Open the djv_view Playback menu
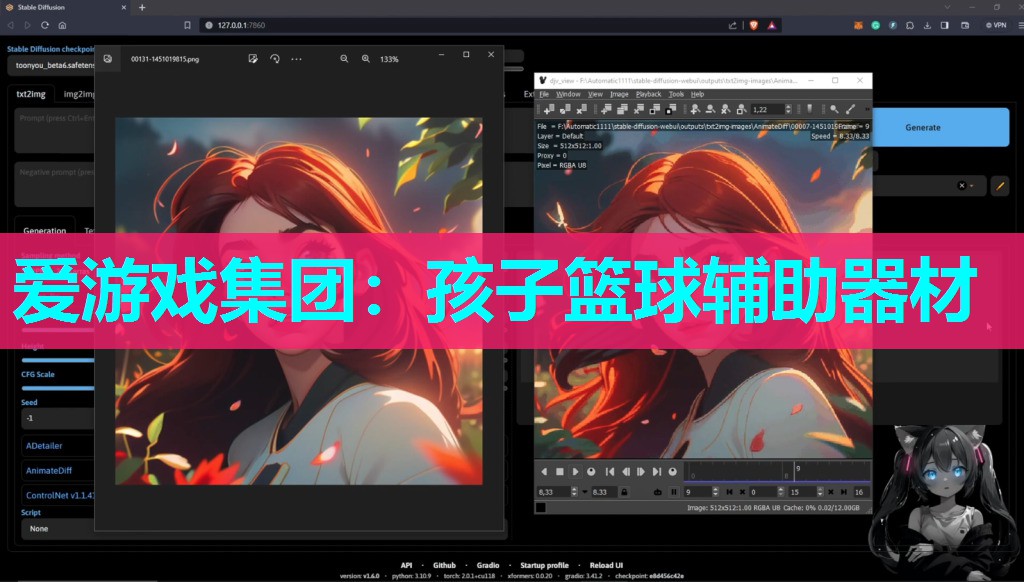 point(648,94)
